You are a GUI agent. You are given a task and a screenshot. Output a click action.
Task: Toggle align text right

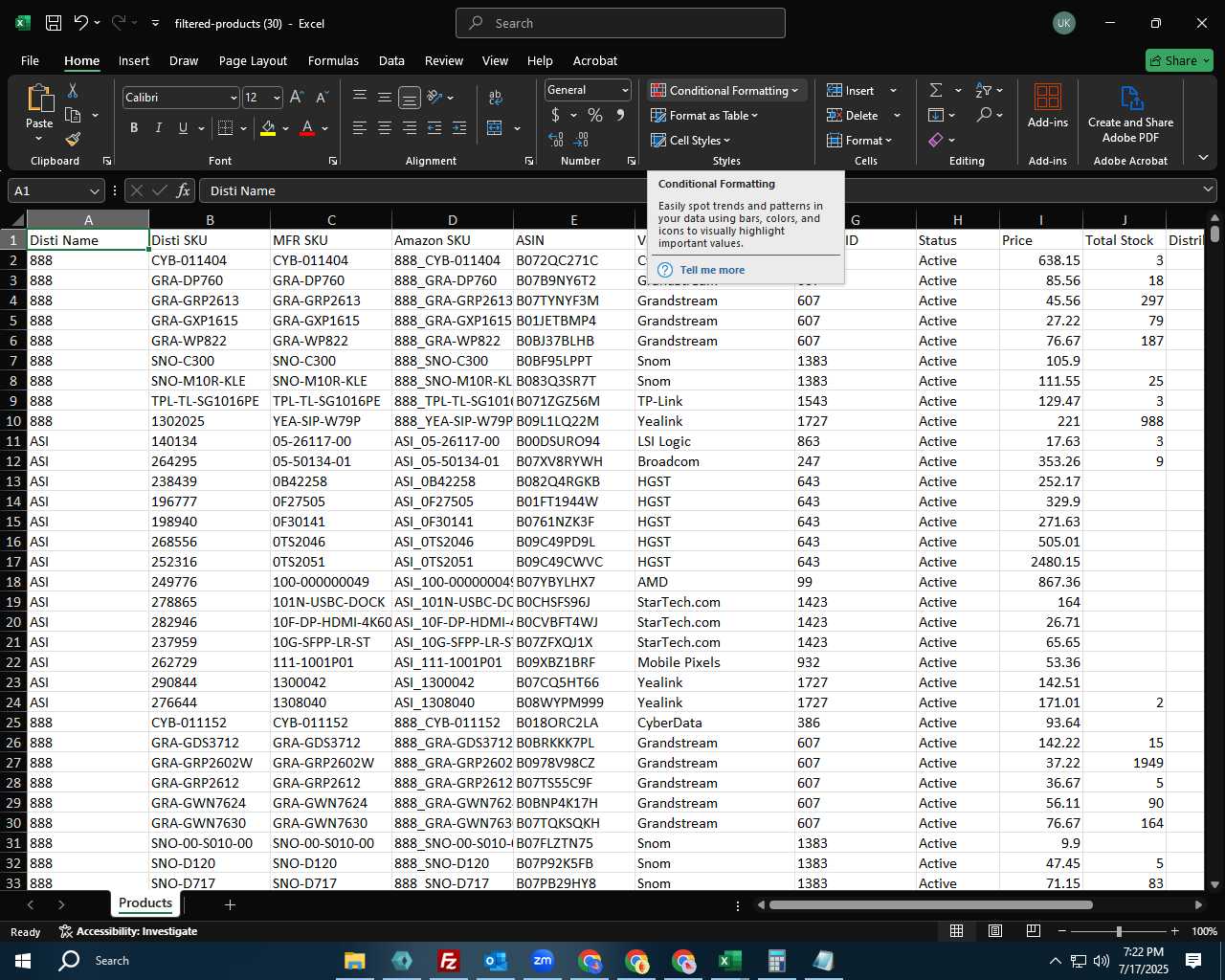click(x=410, y=128)
